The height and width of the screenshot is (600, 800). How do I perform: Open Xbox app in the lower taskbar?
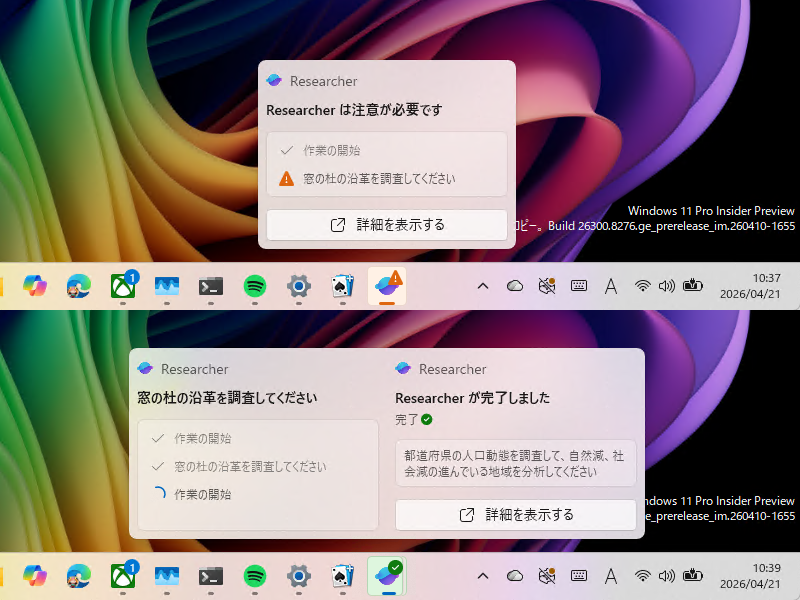pyautogui.click(x=123, y=576)
